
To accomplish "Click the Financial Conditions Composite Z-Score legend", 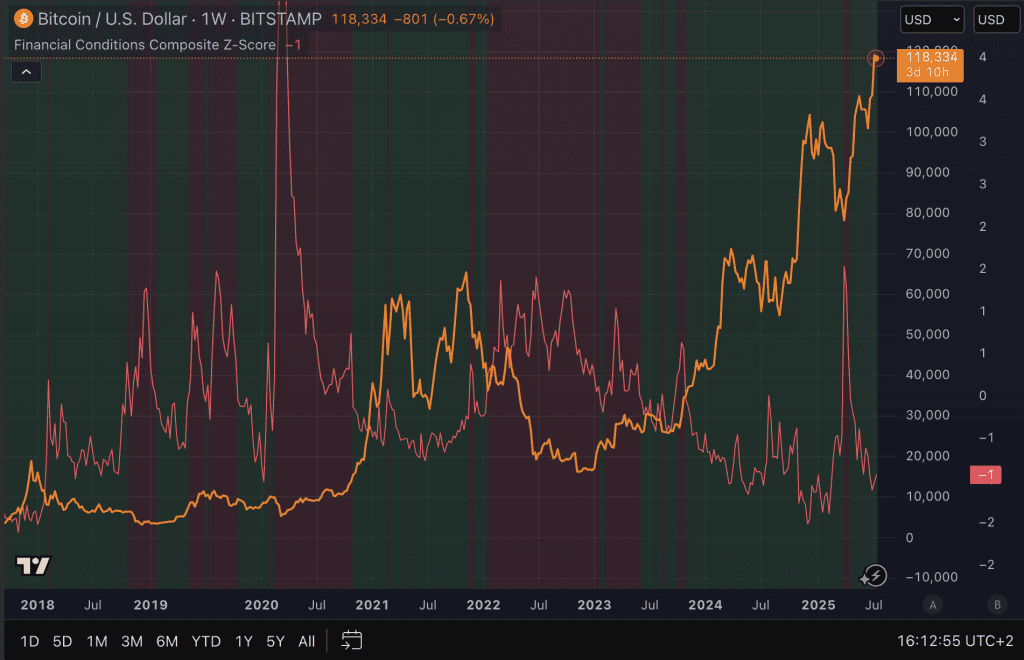I will (x=145, y=45).
